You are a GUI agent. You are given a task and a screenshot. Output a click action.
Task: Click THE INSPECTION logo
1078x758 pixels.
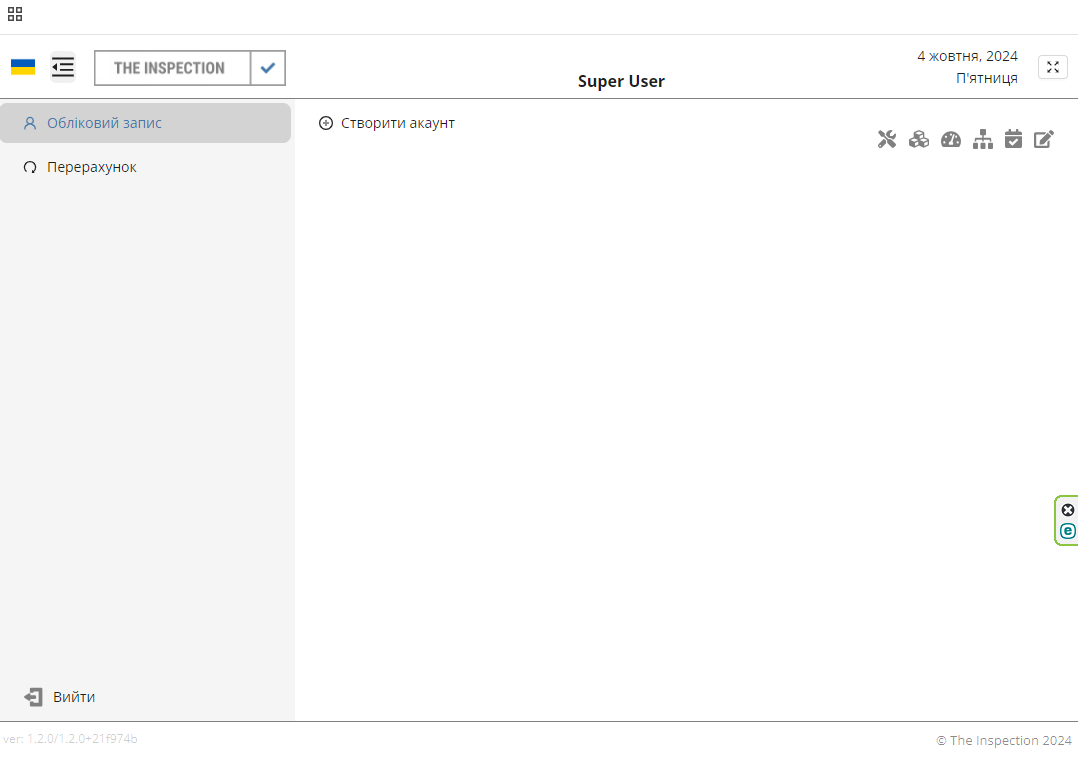[x=170, y=68]
